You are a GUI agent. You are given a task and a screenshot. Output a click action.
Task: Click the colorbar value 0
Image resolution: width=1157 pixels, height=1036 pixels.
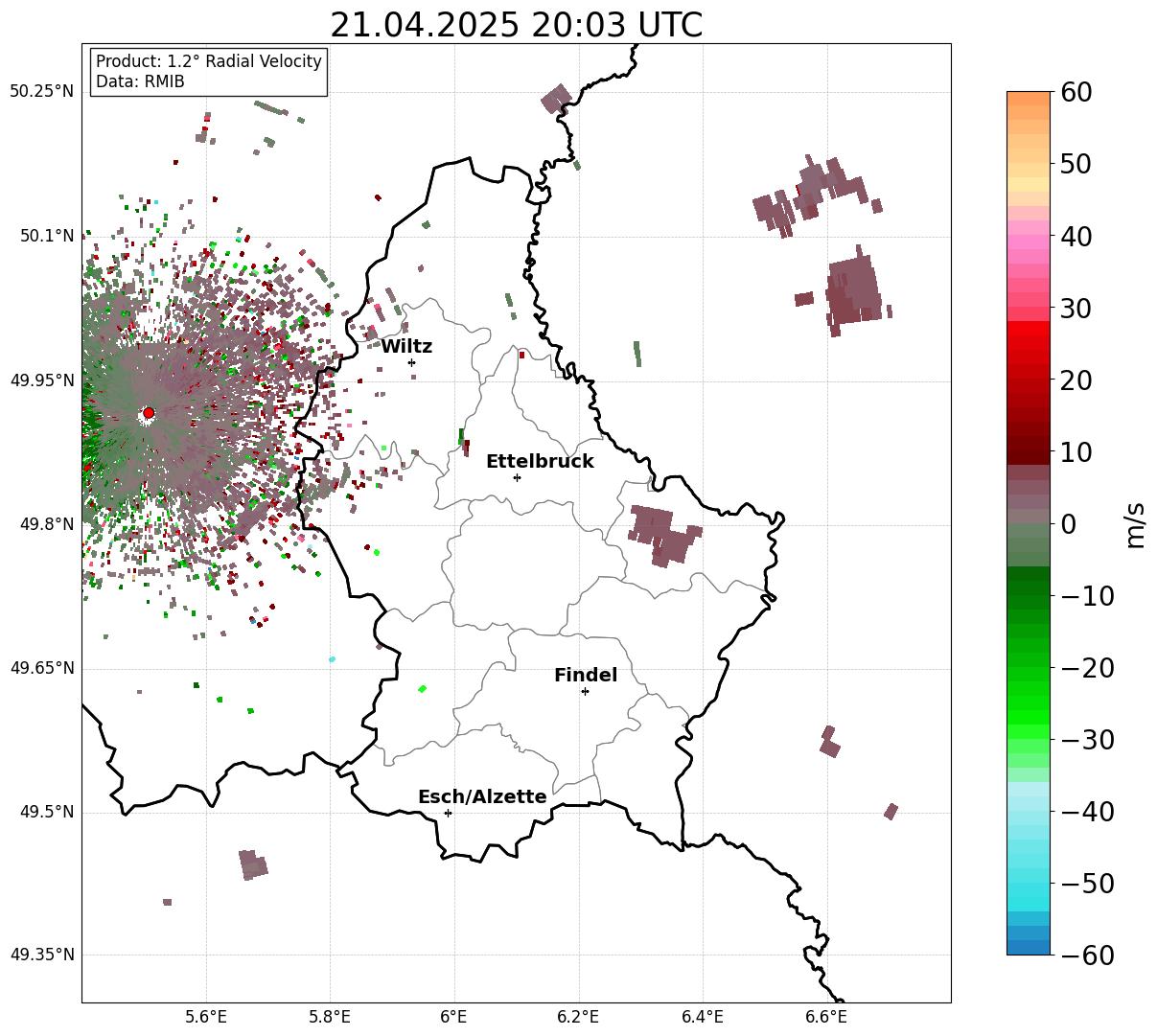pyautogui.click(x=1069, y=524)
